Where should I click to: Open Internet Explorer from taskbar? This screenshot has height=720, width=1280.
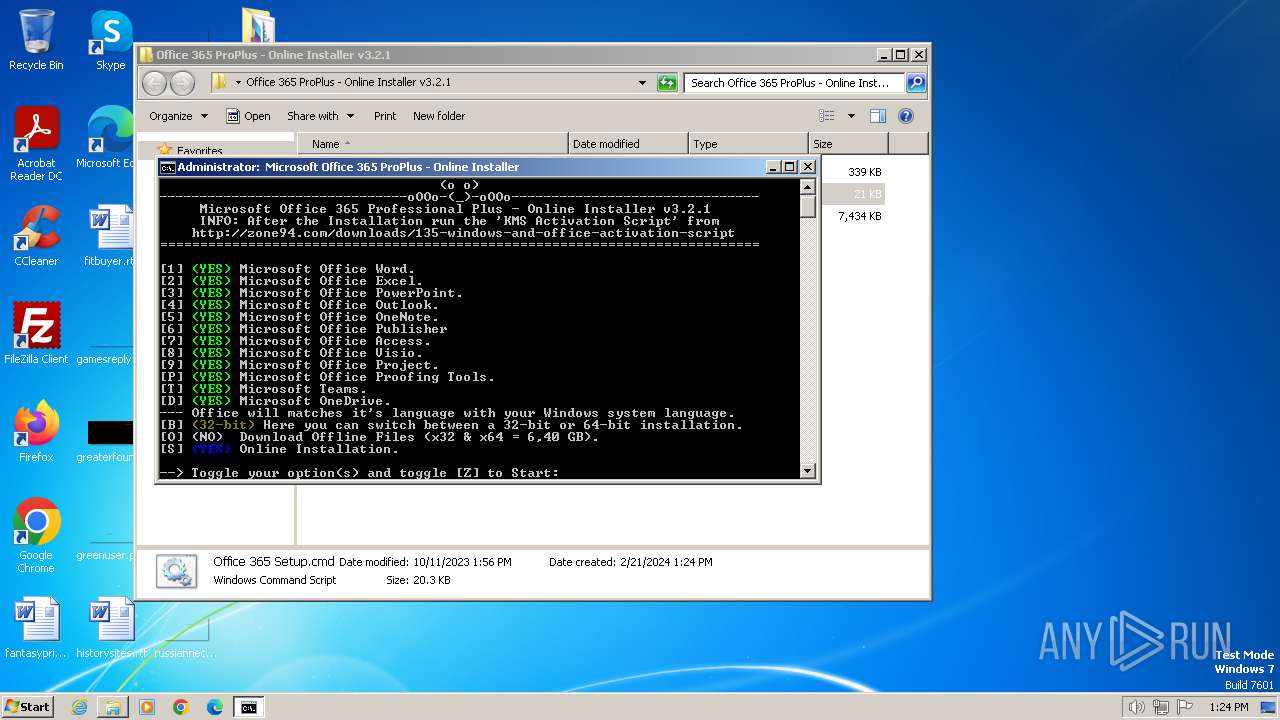click(x=79, y=707)
